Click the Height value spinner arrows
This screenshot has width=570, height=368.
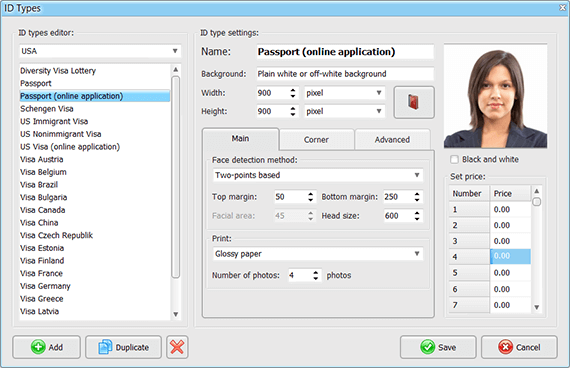click(x=293, y=111)
